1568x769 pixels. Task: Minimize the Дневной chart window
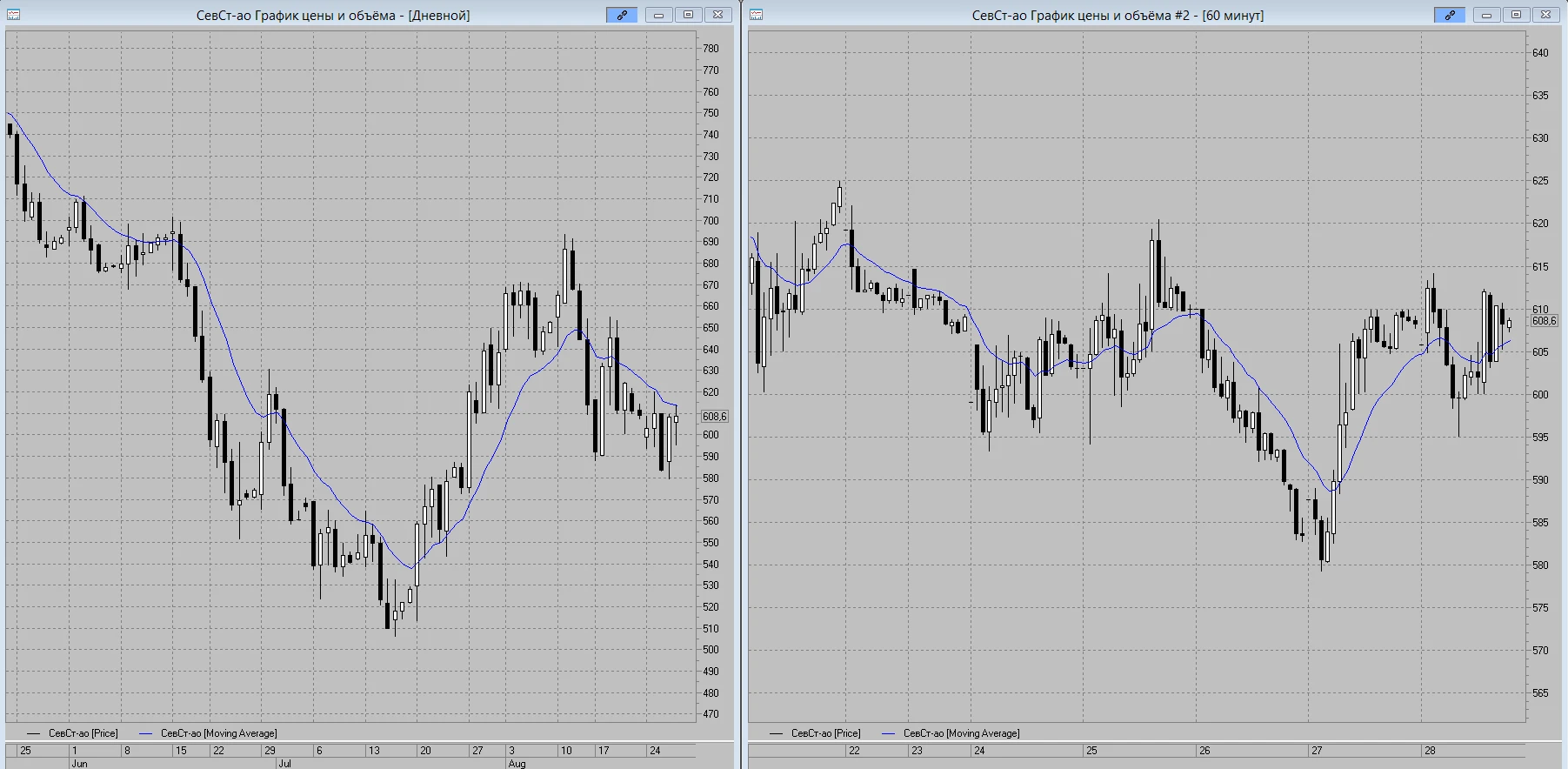click(x=658, y=15)
